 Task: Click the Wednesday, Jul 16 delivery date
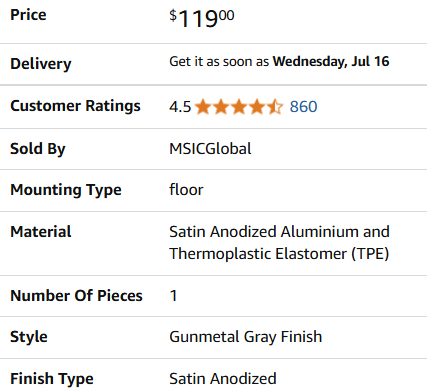(x=331, y=61)
